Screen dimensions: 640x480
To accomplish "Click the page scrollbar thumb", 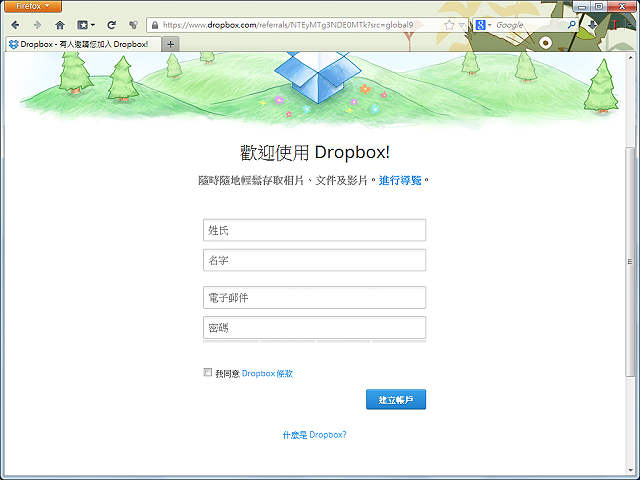I will tap(630, 261).
